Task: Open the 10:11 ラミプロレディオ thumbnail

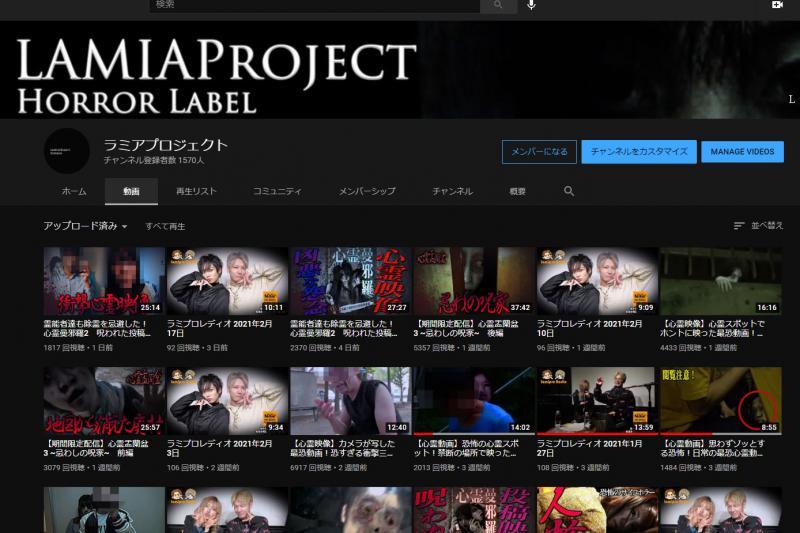Action: (227, 281)
